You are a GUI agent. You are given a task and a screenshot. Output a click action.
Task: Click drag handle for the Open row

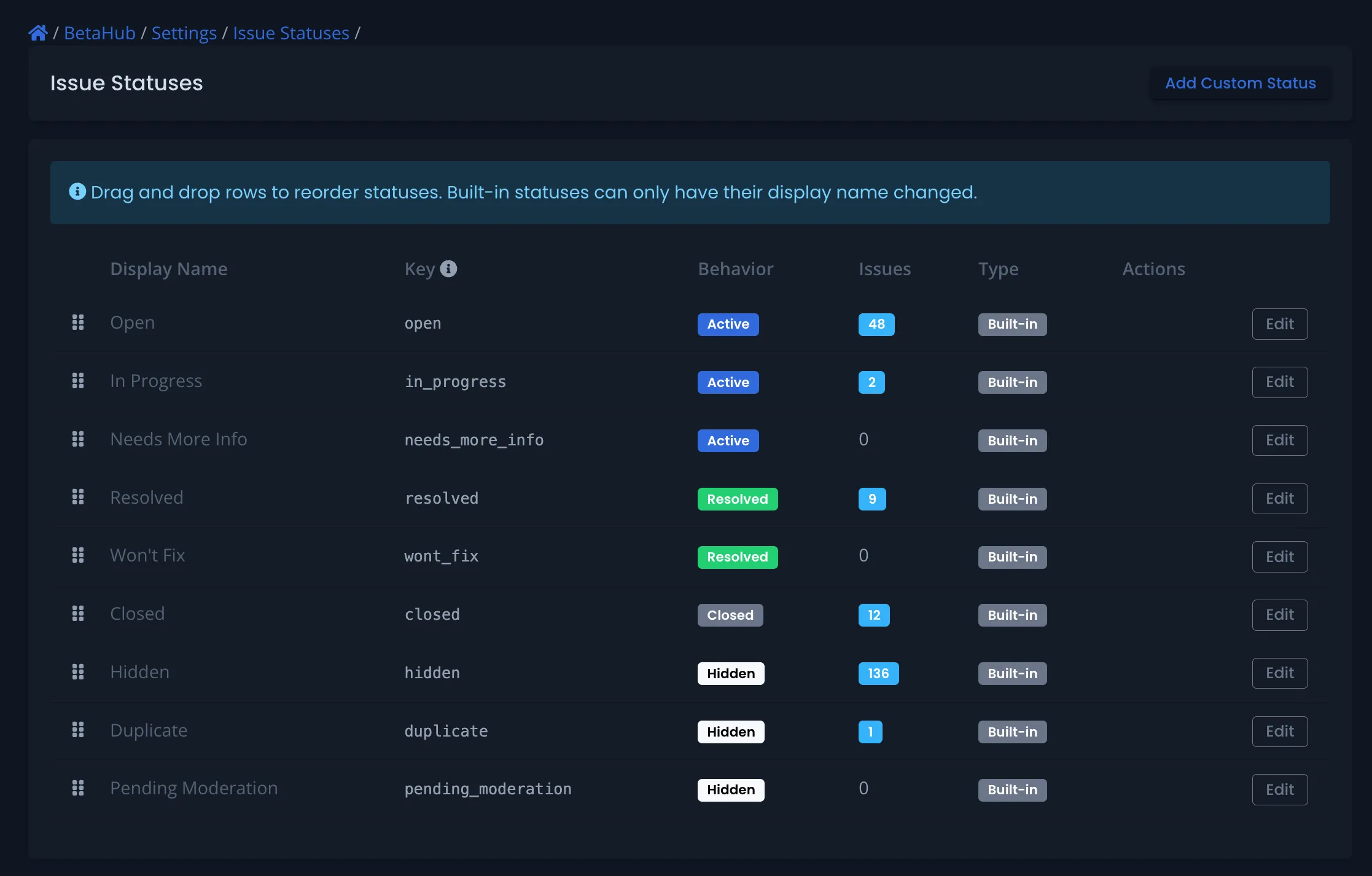pos(78,323)
